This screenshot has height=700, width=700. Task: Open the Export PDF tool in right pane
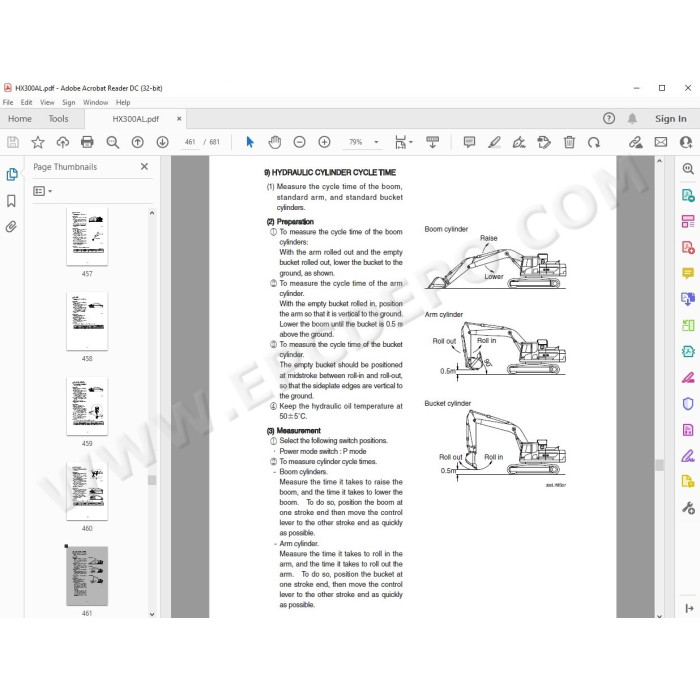click(x=688, y=195)
